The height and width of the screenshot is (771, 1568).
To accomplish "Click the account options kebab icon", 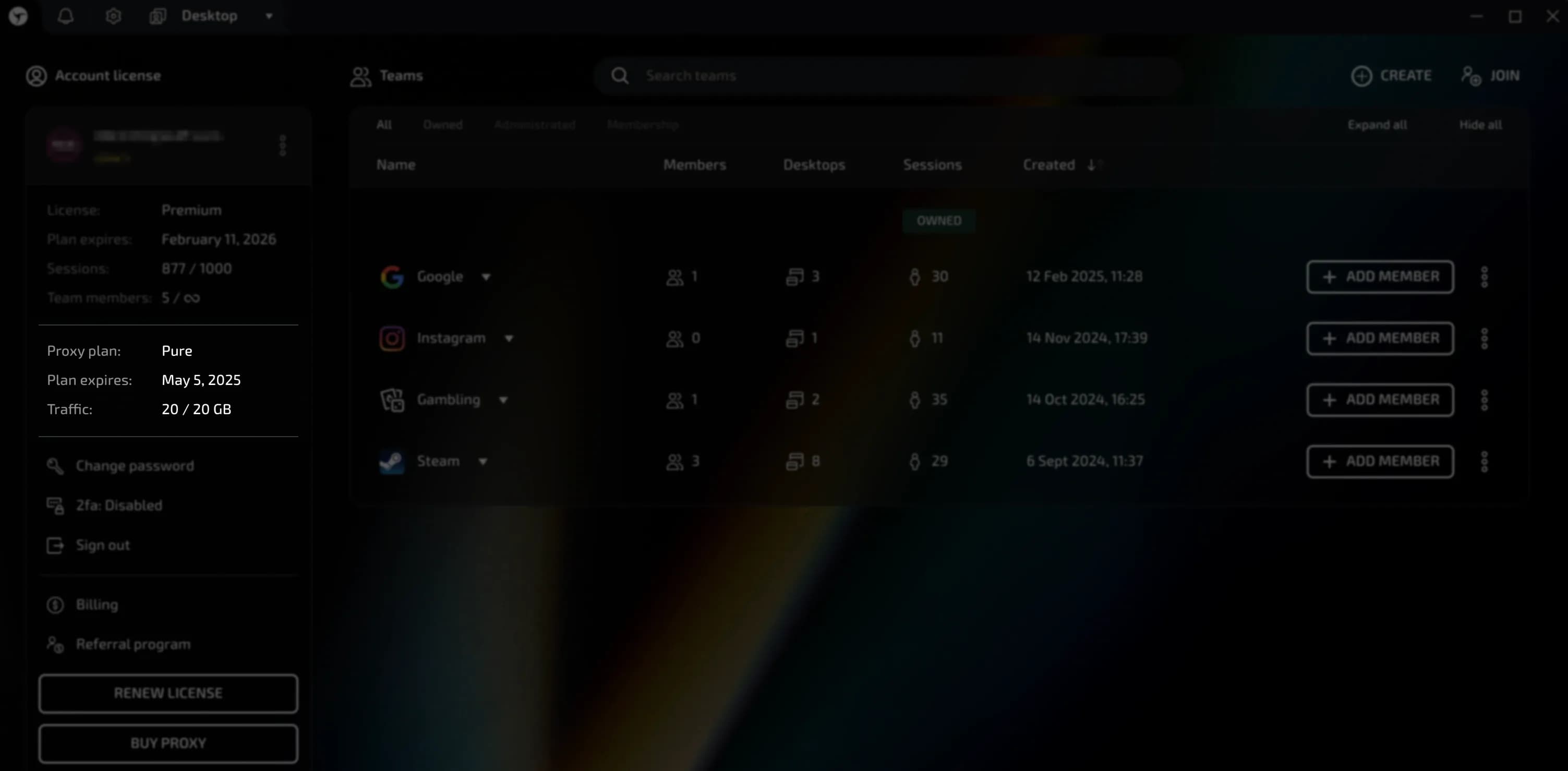I will coord(282,146).
